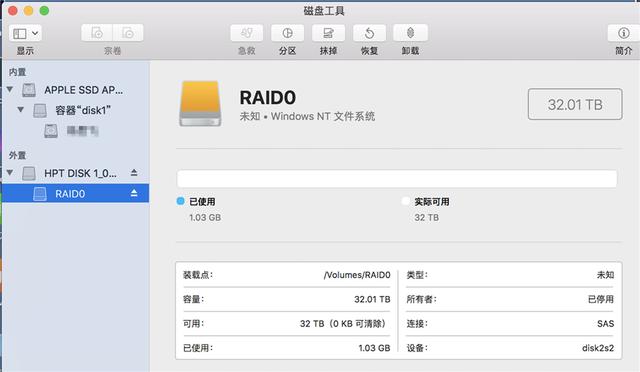Click the add volume icon
The image size is (640, 372).
tap(97, 33)
